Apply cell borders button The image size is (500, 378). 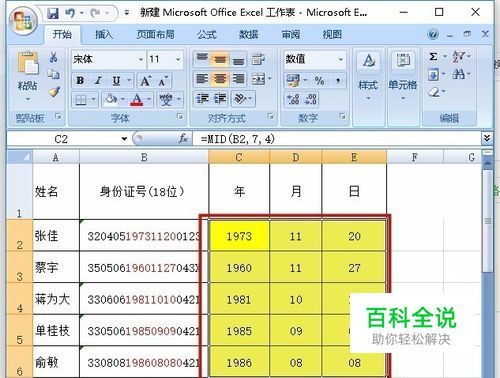81,100
